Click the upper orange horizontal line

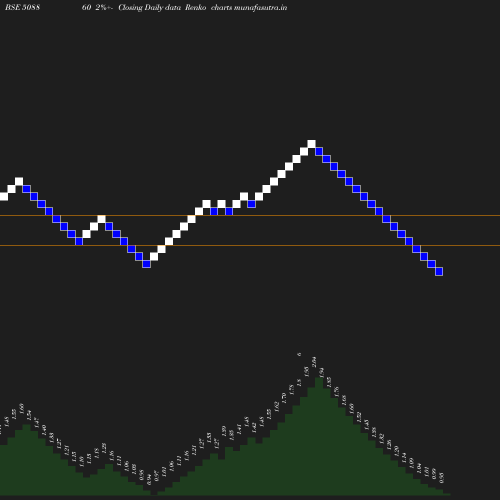point(250,216)
